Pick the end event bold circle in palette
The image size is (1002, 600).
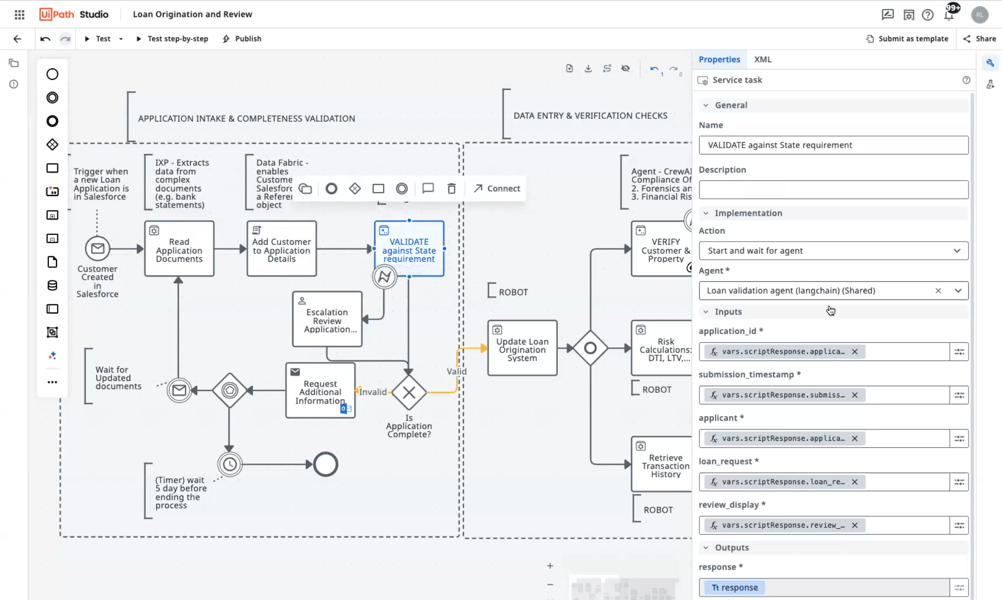(x=52, y=121)
